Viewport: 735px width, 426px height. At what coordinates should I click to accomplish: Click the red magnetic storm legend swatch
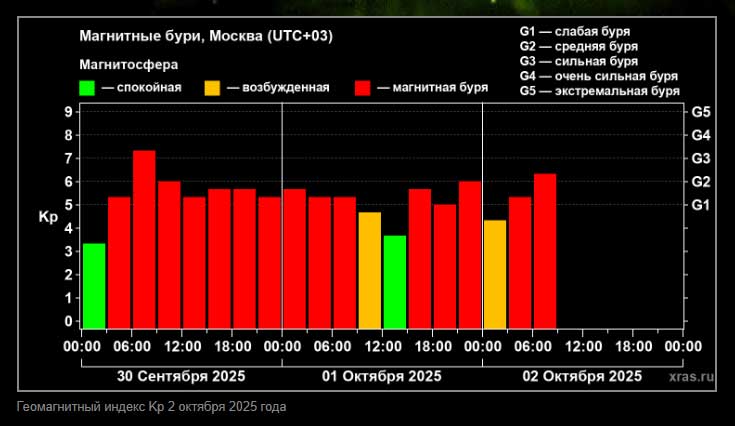pyautogui.click(x=362, y=88)
